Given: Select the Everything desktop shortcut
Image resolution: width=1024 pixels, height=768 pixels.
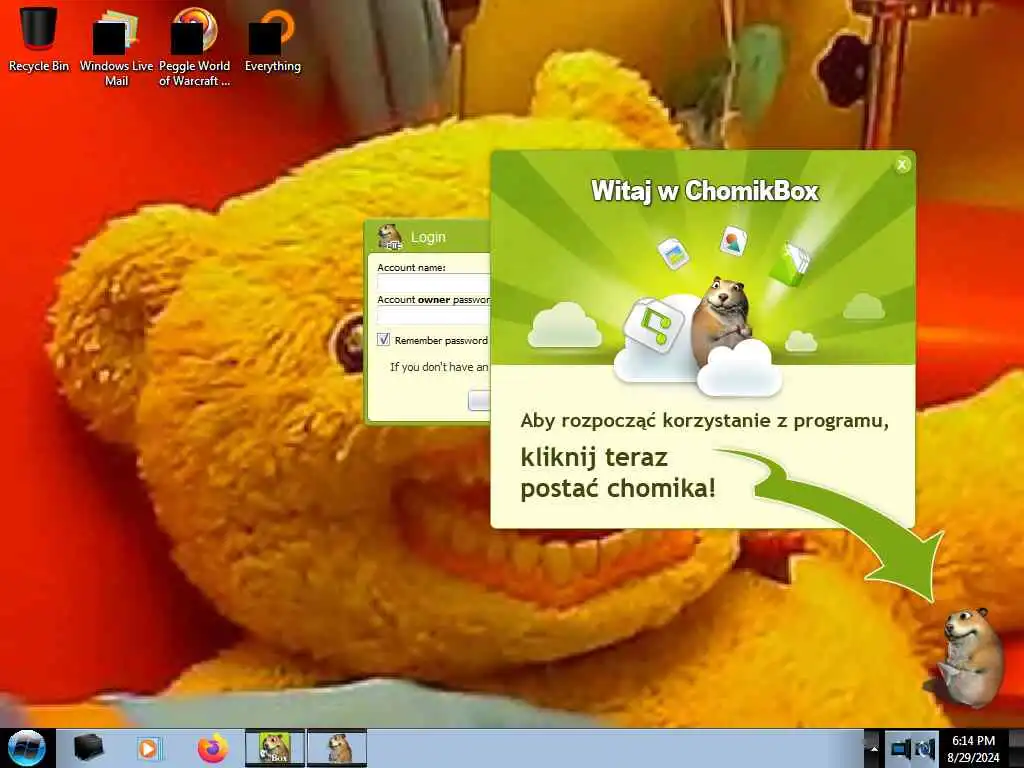Looking at the screenshot, I should (272, 39).
